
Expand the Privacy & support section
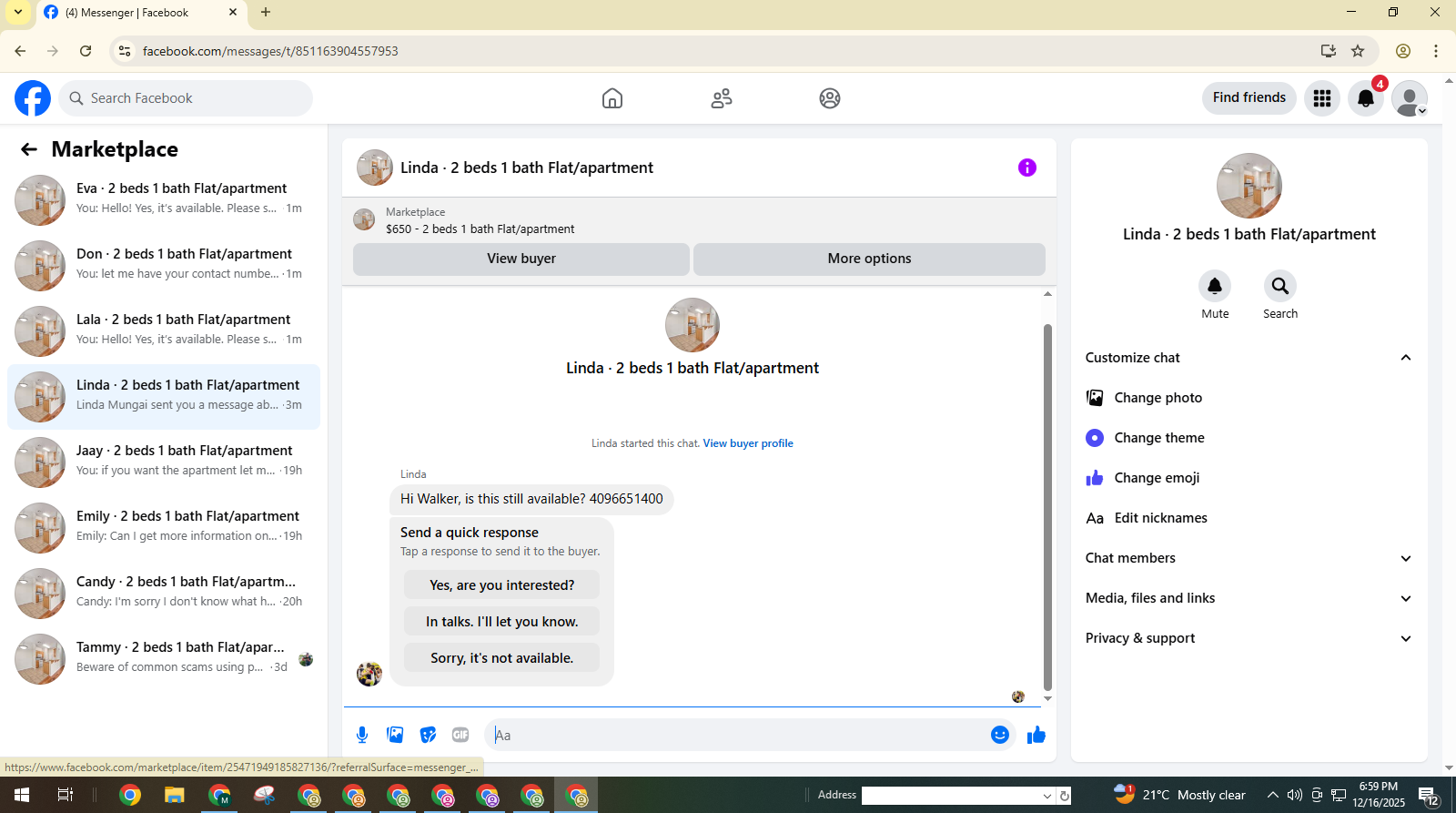pyautogui.click(x=1406, y=638)
